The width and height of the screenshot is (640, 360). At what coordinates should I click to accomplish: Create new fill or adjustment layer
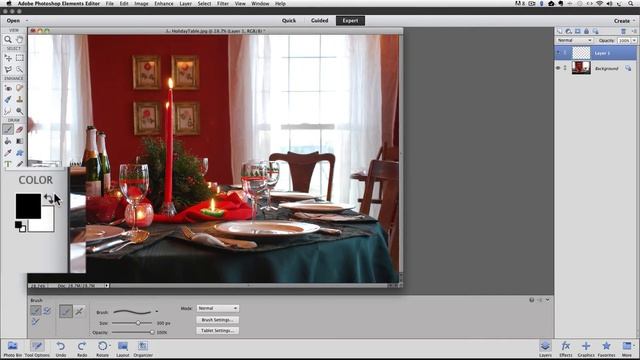(x=568, y=31)
